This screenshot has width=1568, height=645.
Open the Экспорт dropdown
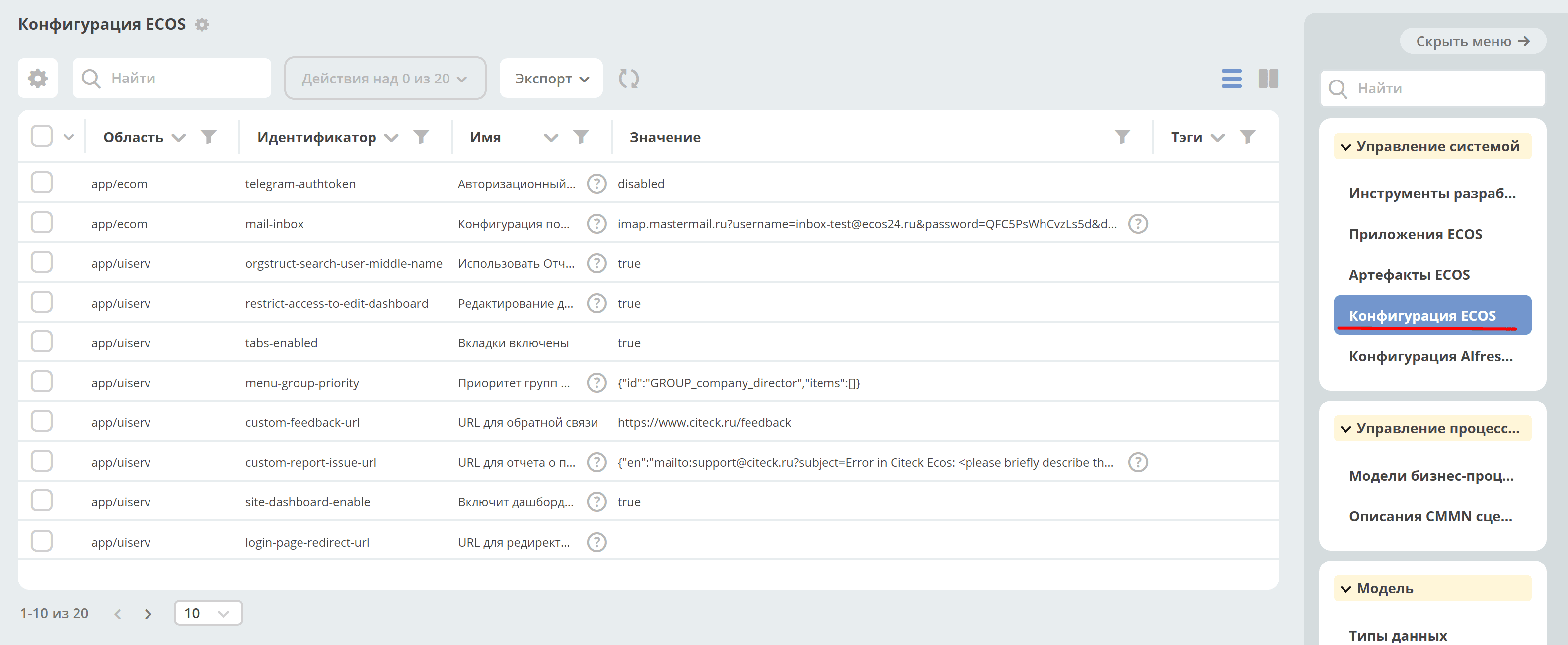551,78
